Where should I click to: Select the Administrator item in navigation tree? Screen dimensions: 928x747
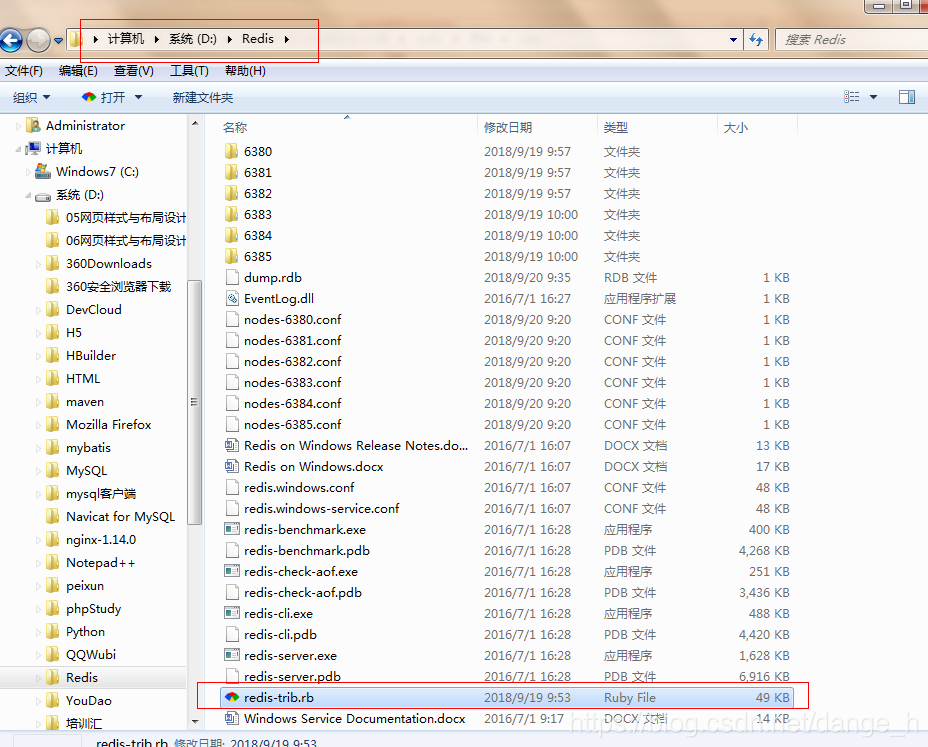[x=85, y=125]
